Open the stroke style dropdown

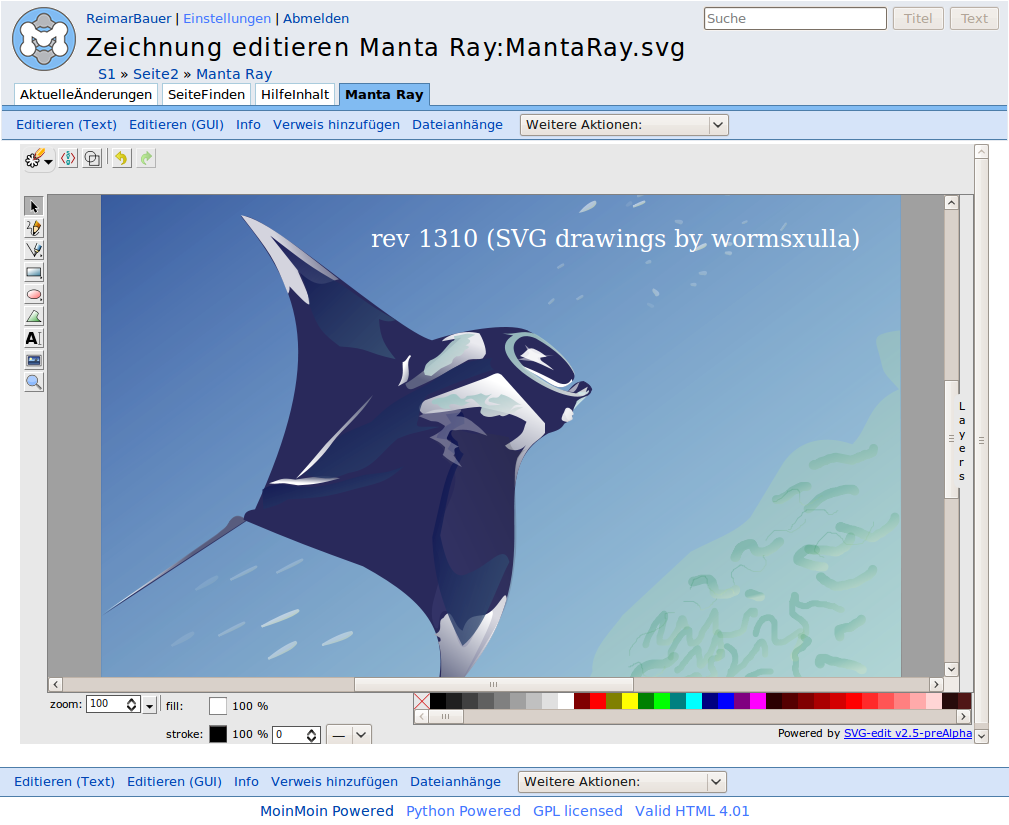pyautogui.click(x=349, y=734)
